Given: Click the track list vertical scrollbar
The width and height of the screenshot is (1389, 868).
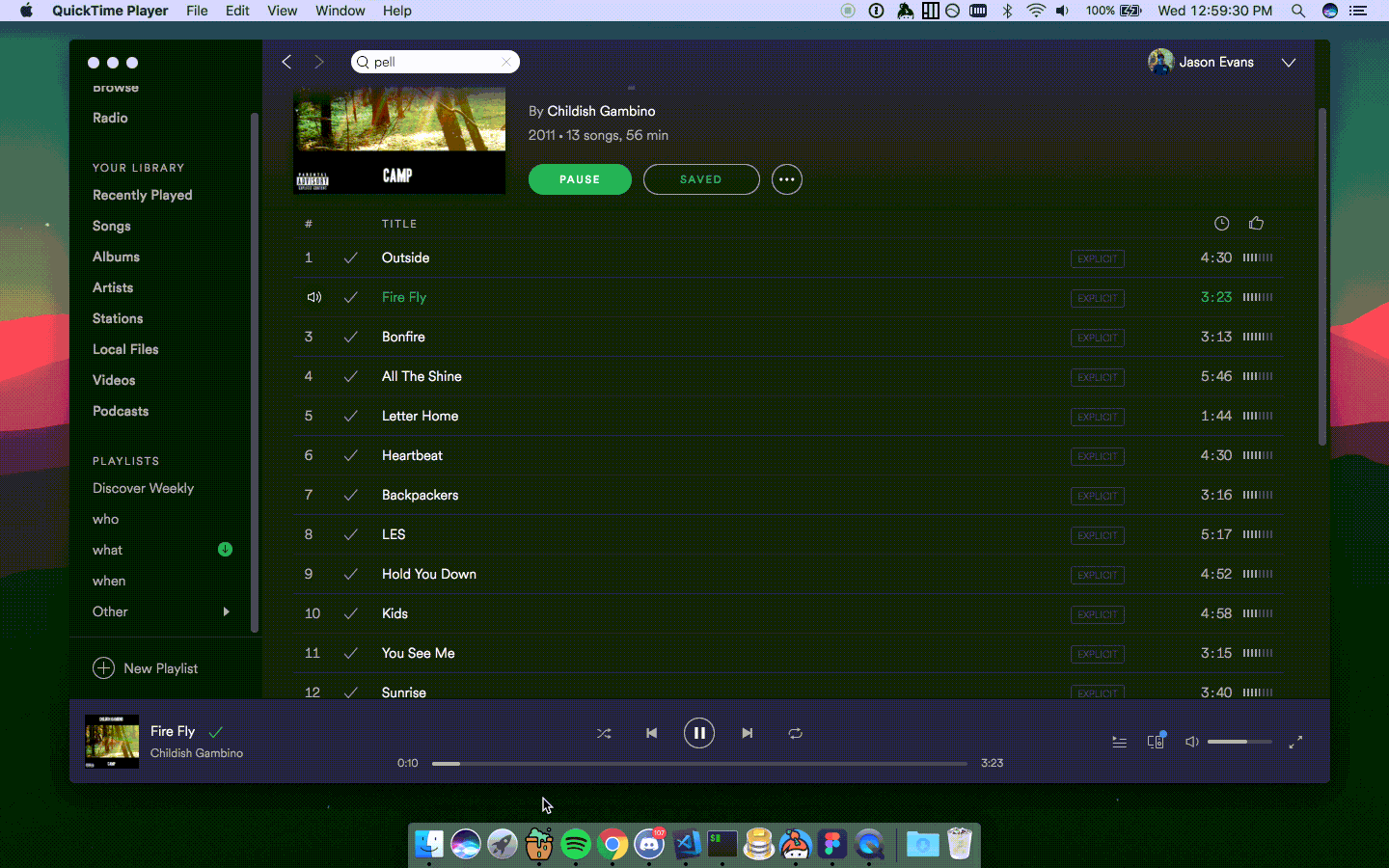Looking at the screenshot, I should click(1322, 277).
